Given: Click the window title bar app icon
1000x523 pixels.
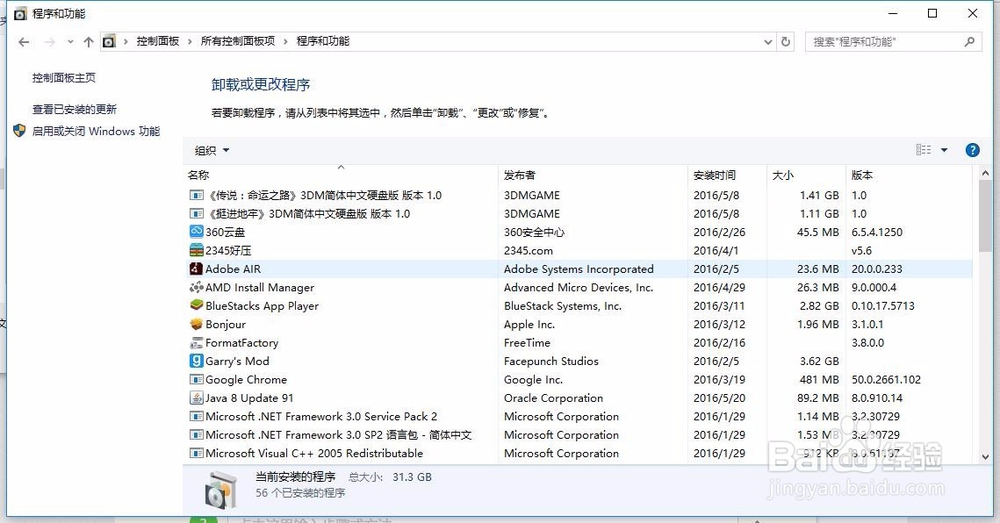Looking at the screenshot, I should tap(20, 13).
